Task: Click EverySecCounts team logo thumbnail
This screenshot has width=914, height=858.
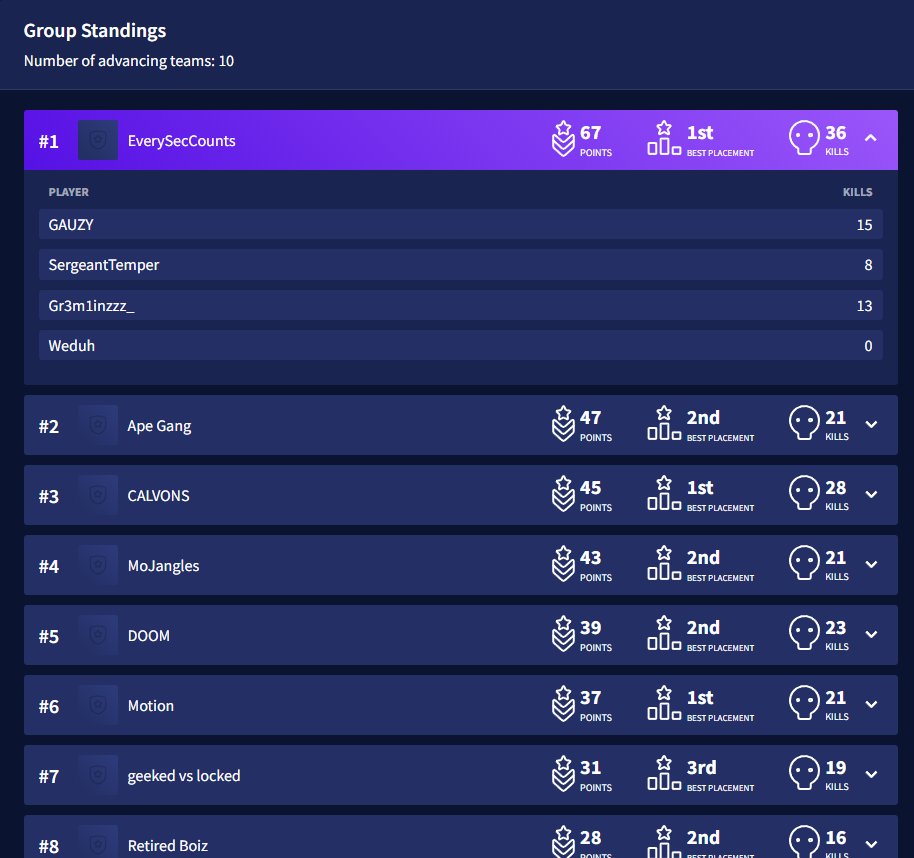Action: 98,140
